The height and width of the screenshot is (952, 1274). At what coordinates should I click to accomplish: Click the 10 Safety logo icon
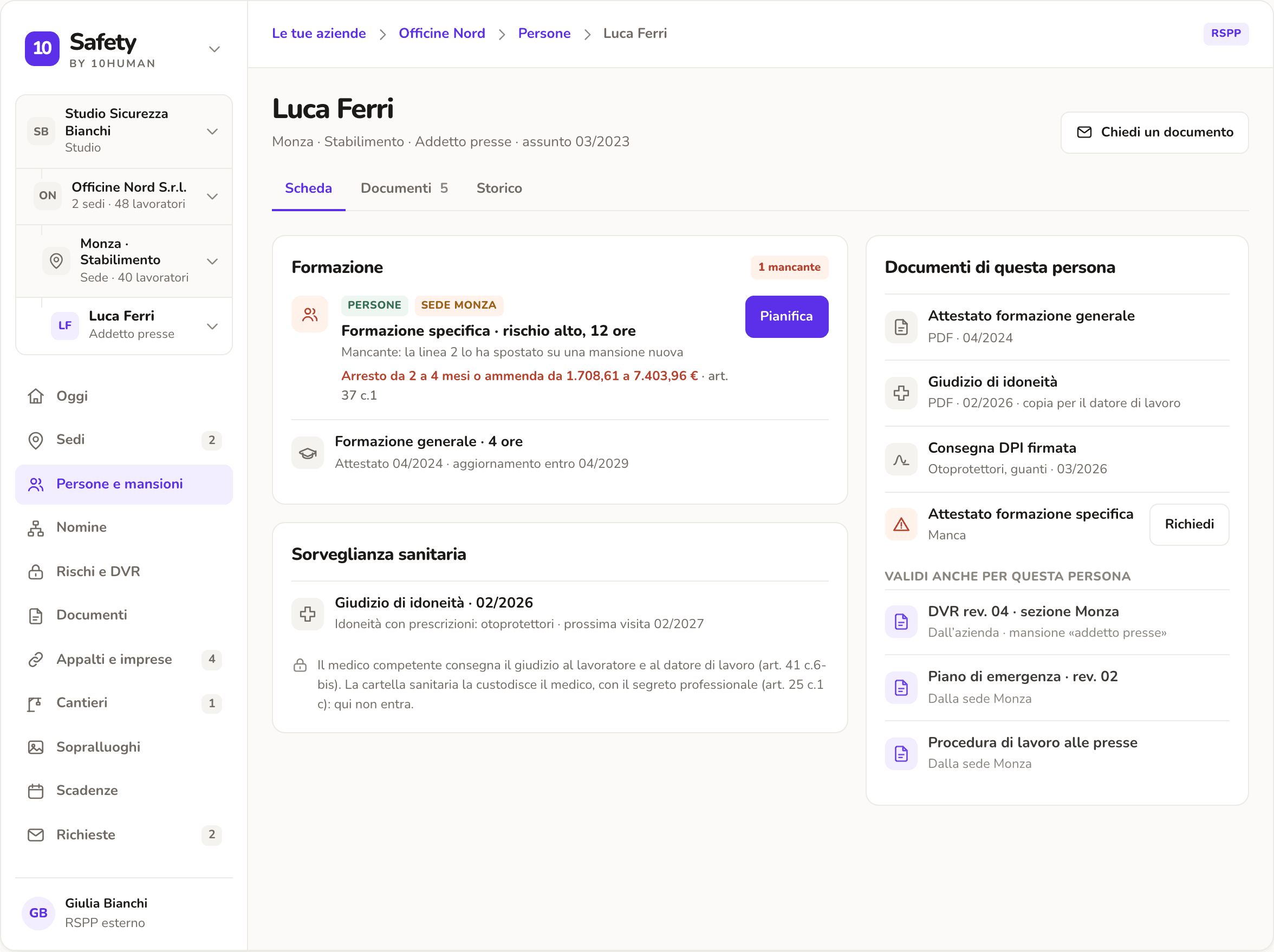(42, 48)
